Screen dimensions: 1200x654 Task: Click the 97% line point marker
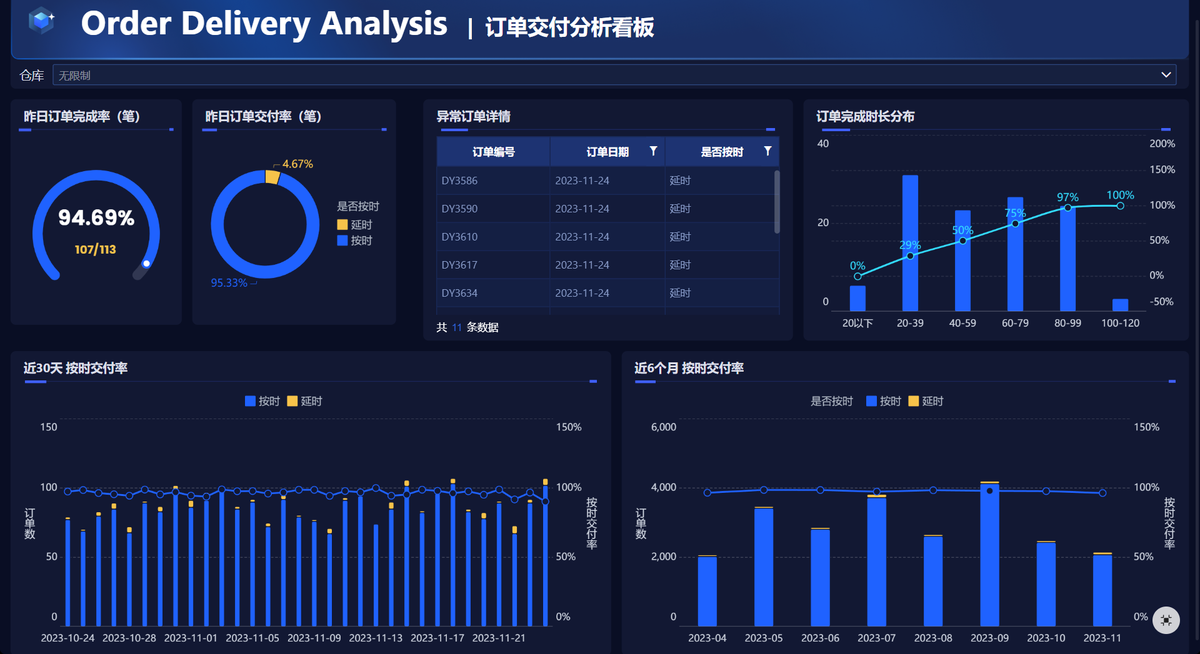(1067, 207)
